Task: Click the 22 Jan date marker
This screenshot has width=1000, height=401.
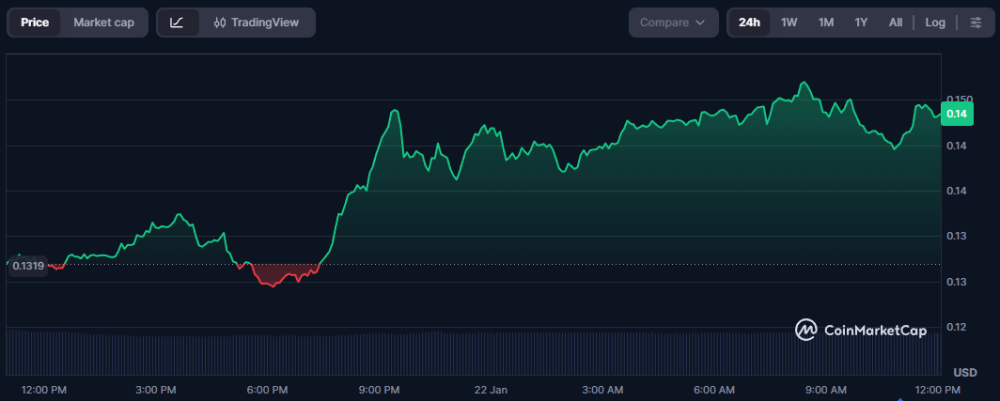Action: (x=491, y=389)
